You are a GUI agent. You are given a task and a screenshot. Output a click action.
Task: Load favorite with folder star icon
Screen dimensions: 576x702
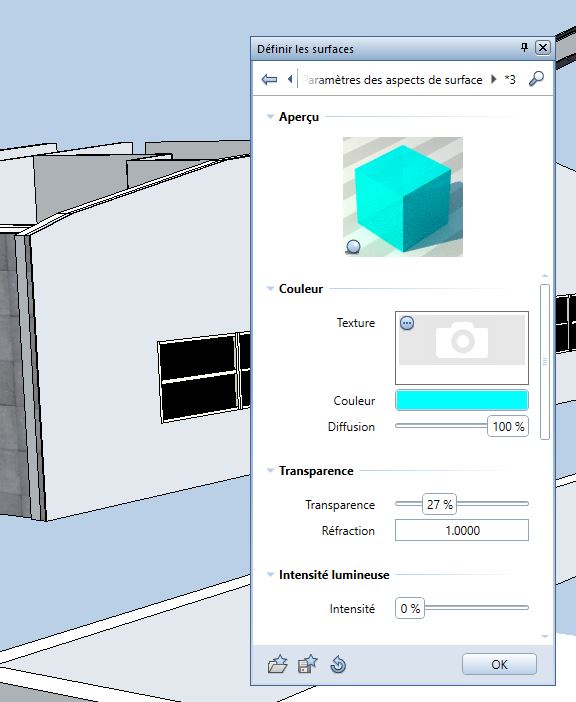pos(277,664)
